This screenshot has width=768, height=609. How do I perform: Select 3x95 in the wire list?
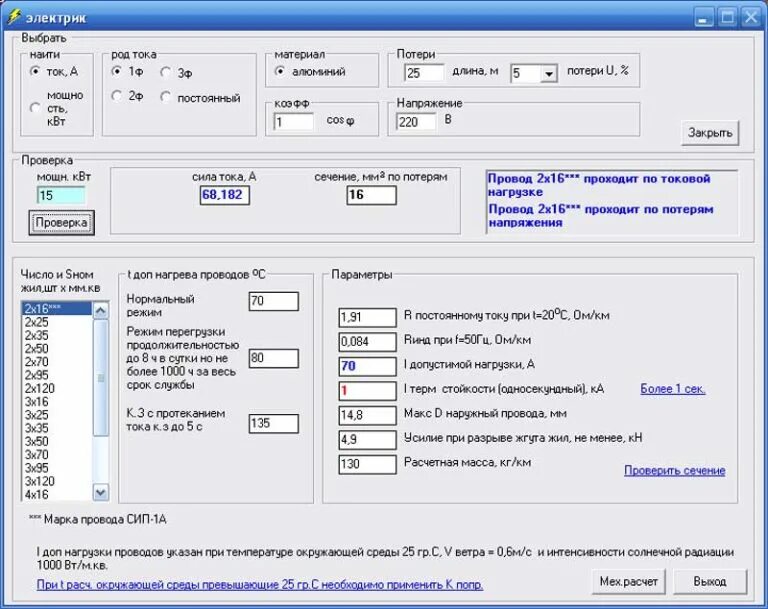[x=57, y=467]
